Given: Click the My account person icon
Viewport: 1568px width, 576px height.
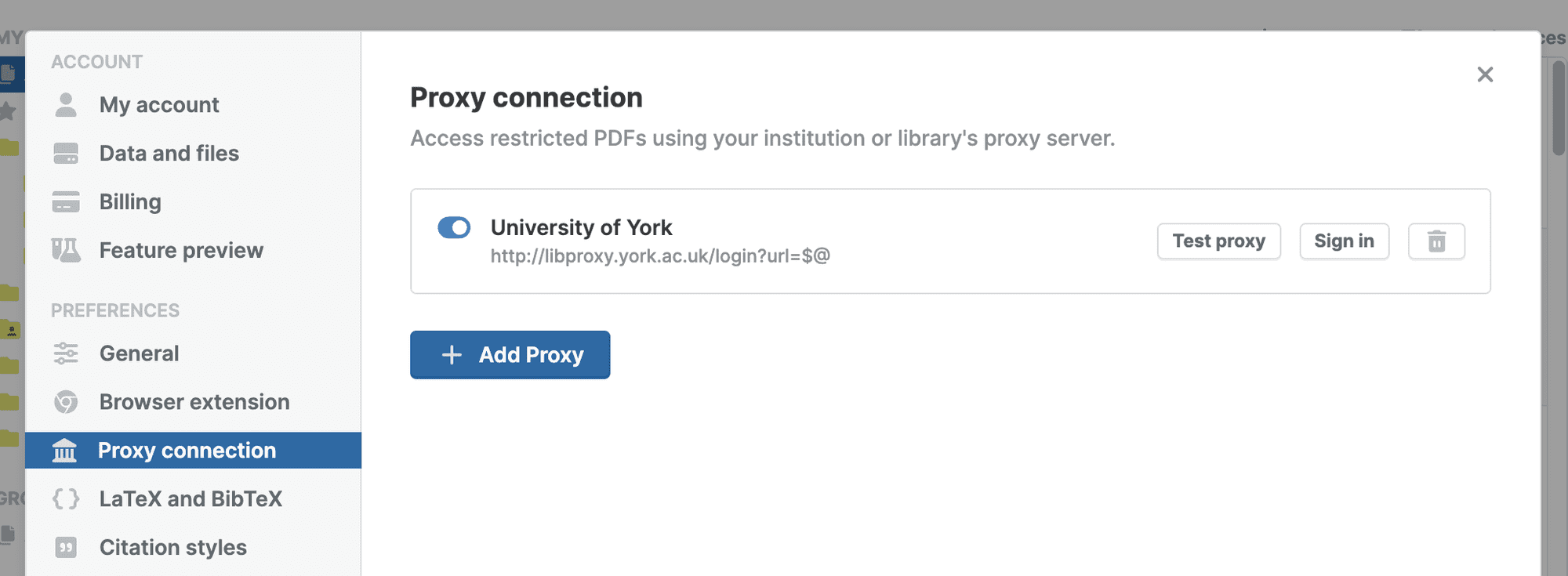Looking at the screenshot, I should (x=66, y=105).
